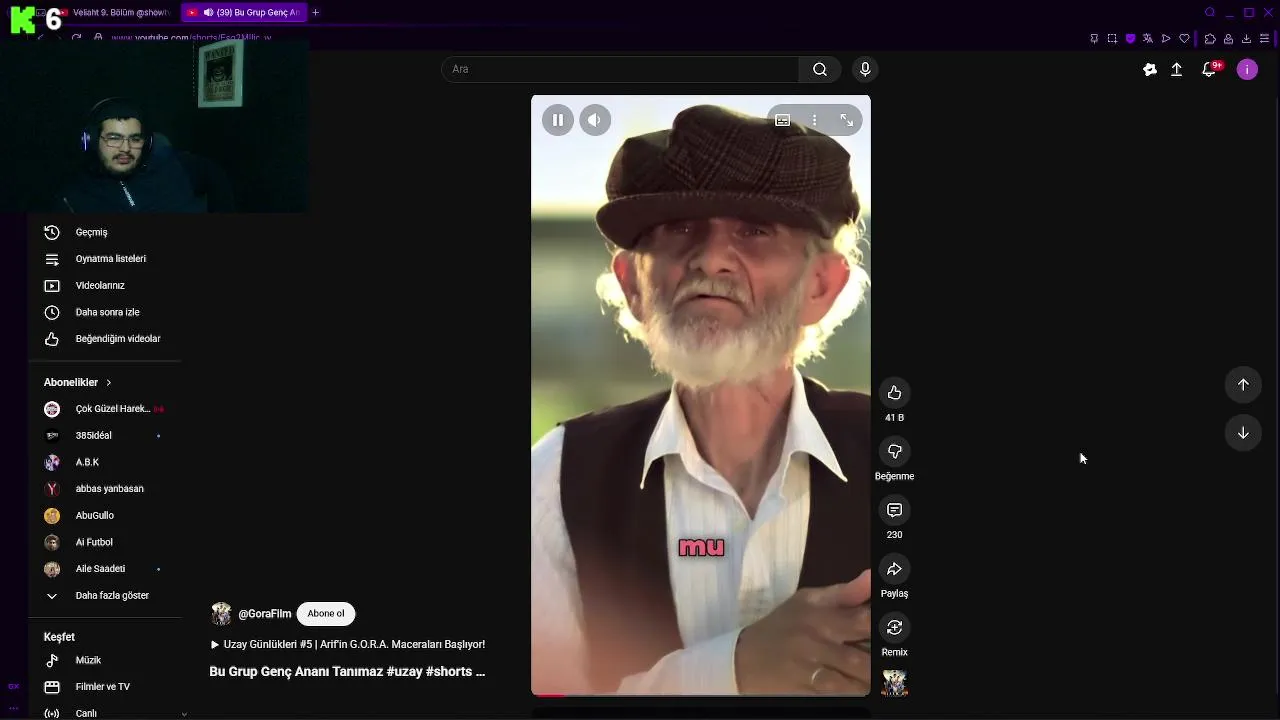The image size is (1280, 720).
Task: Pause the Shorts video
Action: (x=558, y=120)
